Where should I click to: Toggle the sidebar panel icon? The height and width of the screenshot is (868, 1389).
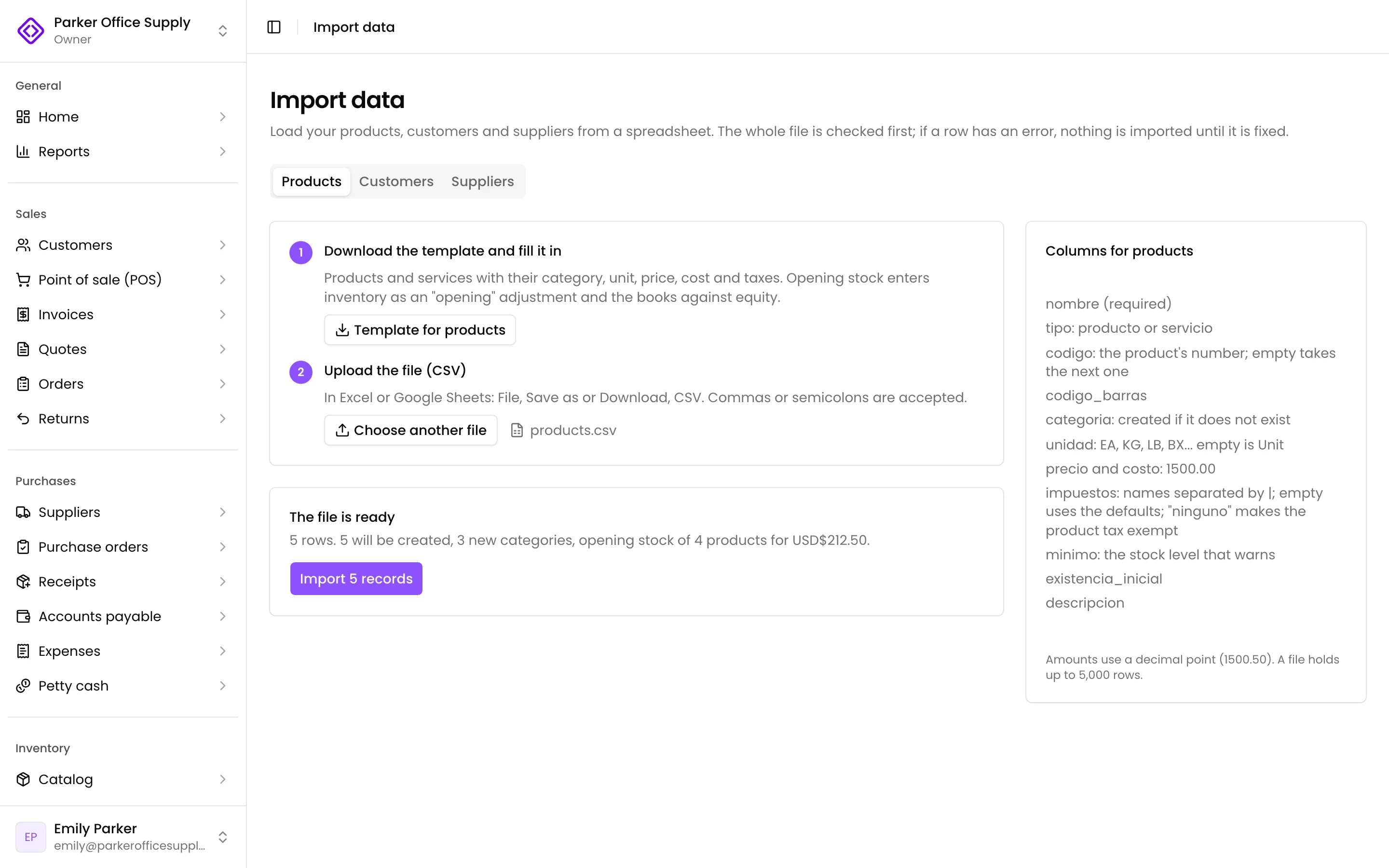point(274,27)
